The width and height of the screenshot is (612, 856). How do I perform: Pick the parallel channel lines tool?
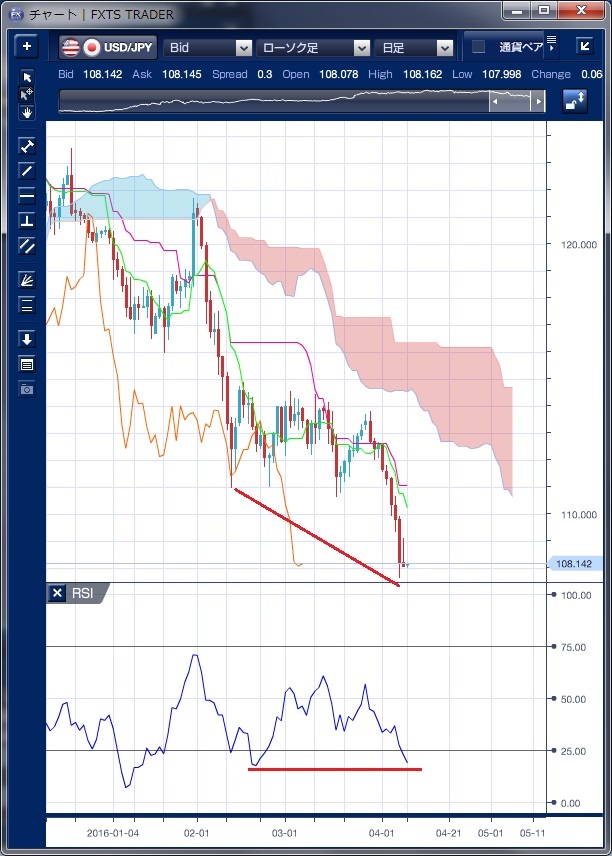[x=27, y=245]
